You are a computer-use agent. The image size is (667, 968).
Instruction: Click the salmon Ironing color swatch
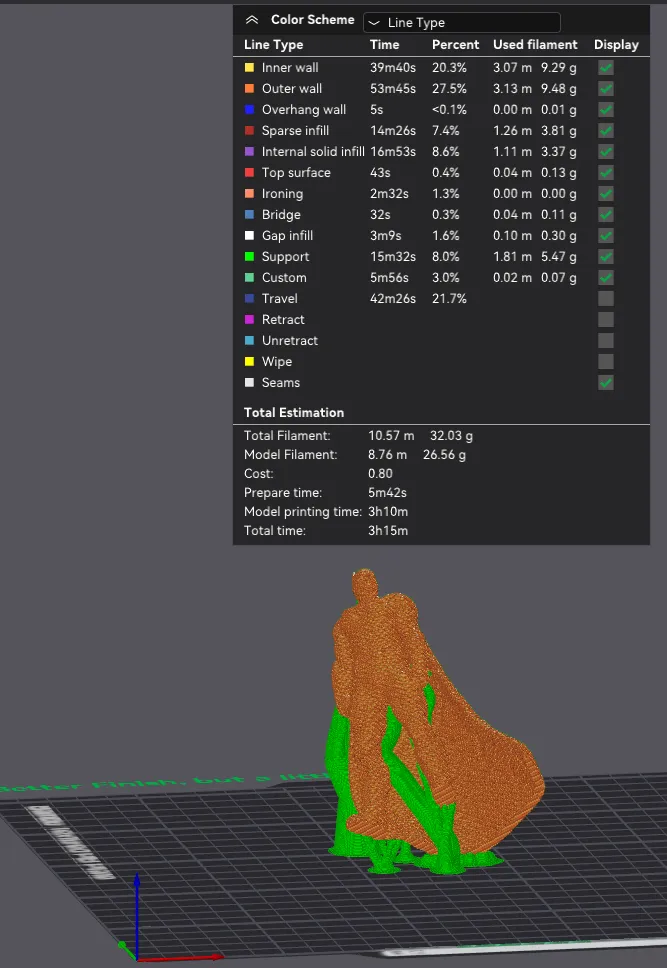250,193
